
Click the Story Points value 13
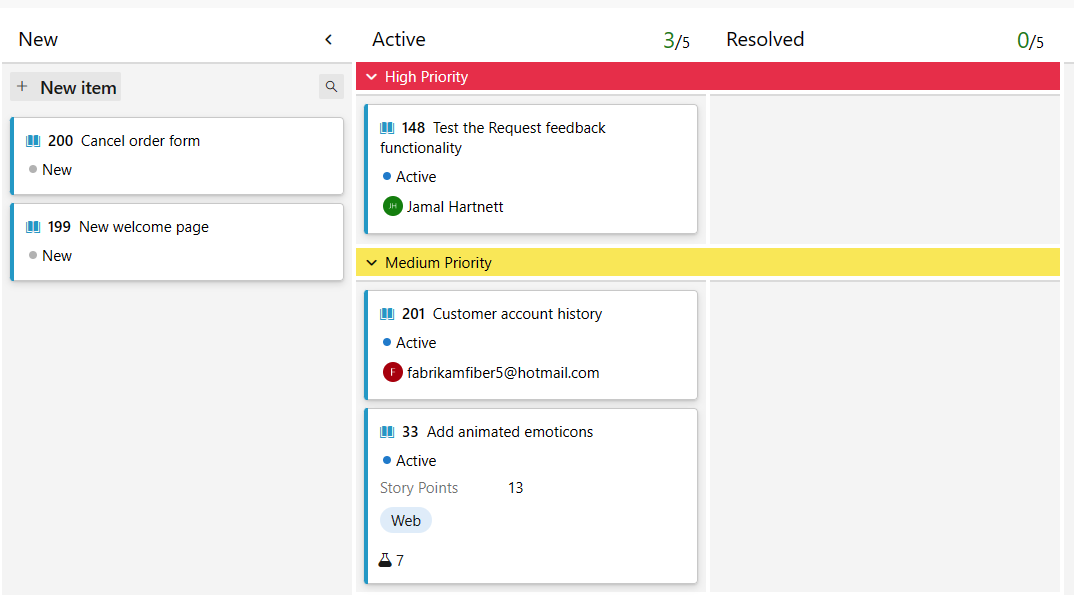pos(515,488)
